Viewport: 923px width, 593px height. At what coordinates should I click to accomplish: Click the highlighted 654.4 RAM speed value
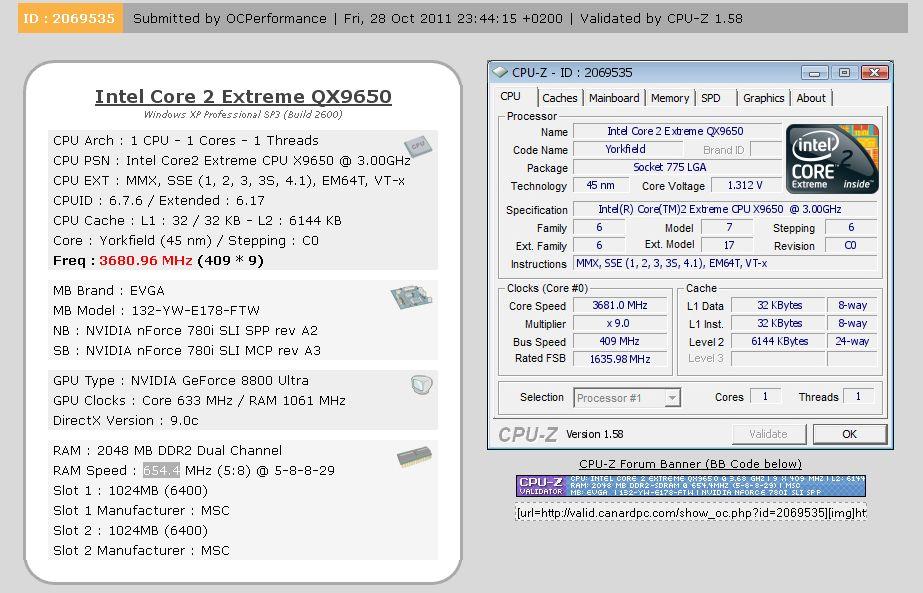pos(161,471)
